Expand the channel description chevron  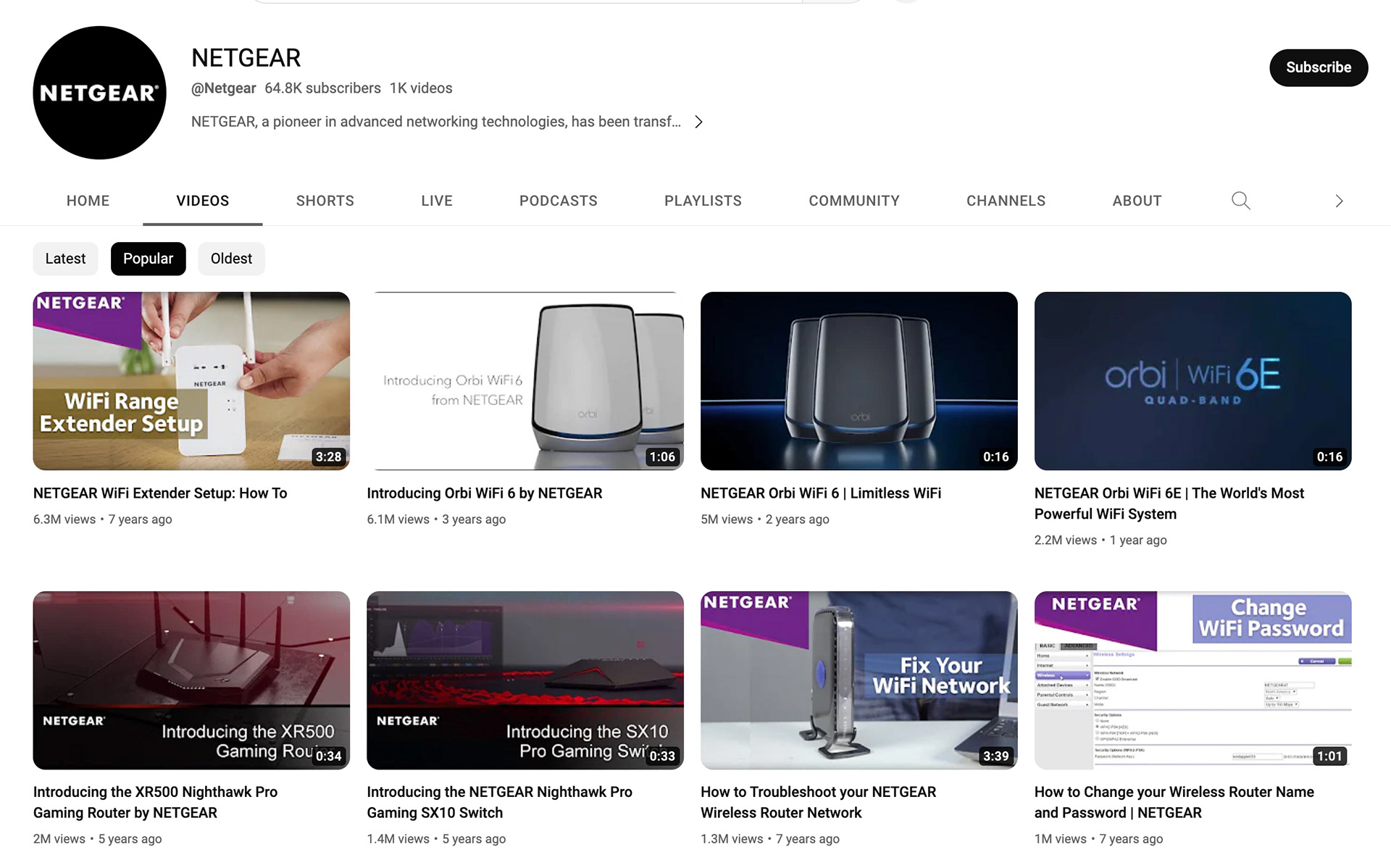pos(698,122)
